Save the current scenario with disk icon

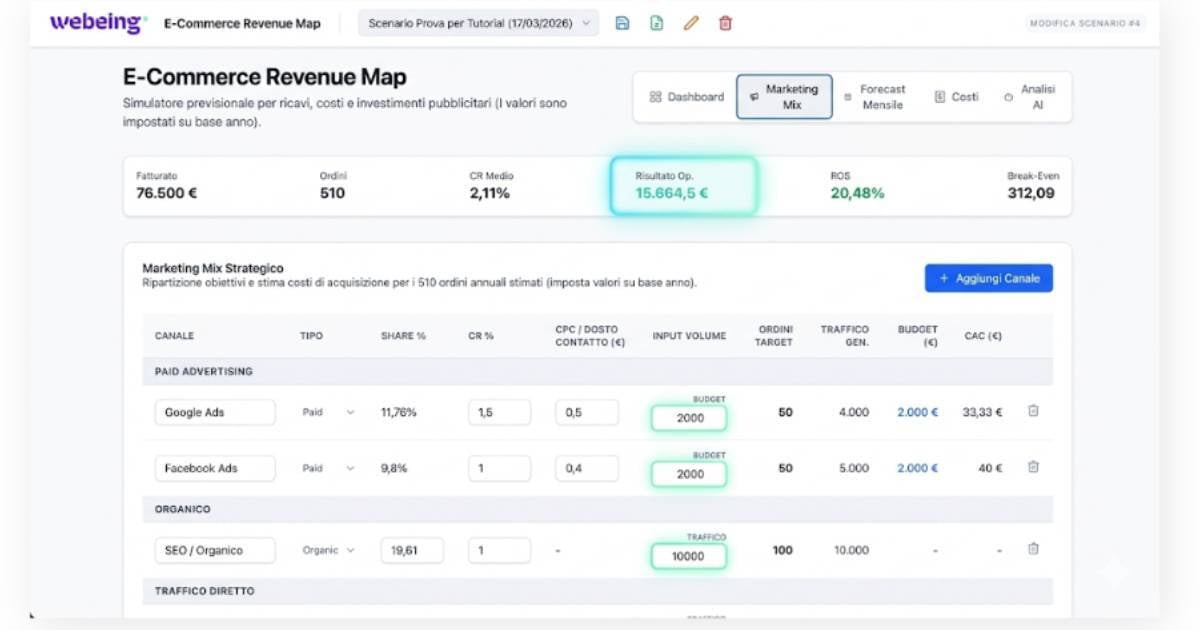point(622,23)
